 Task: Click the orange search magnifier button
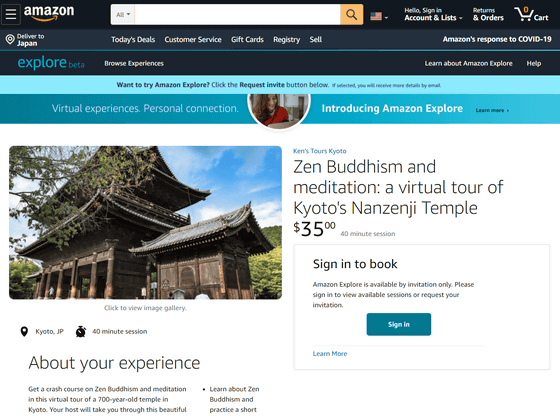click(351, 15)
